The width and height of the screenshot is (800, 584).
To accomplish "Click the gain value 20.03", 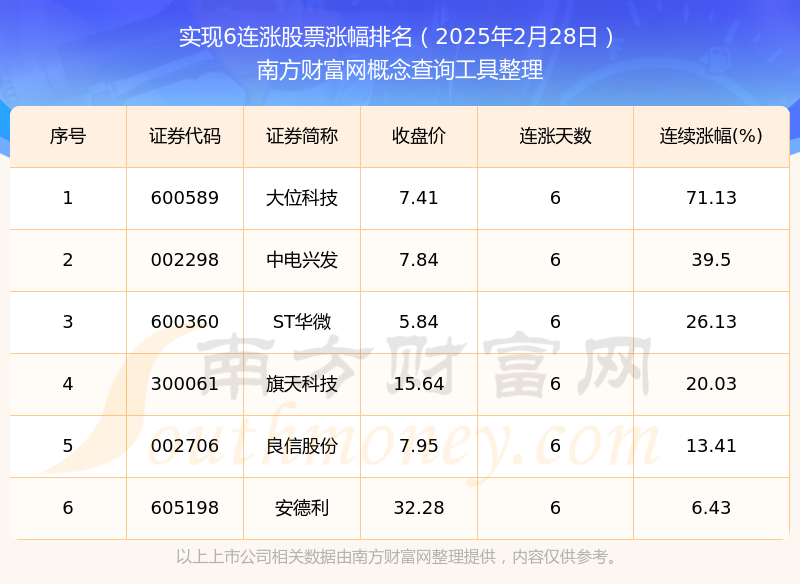I will 711,384.
